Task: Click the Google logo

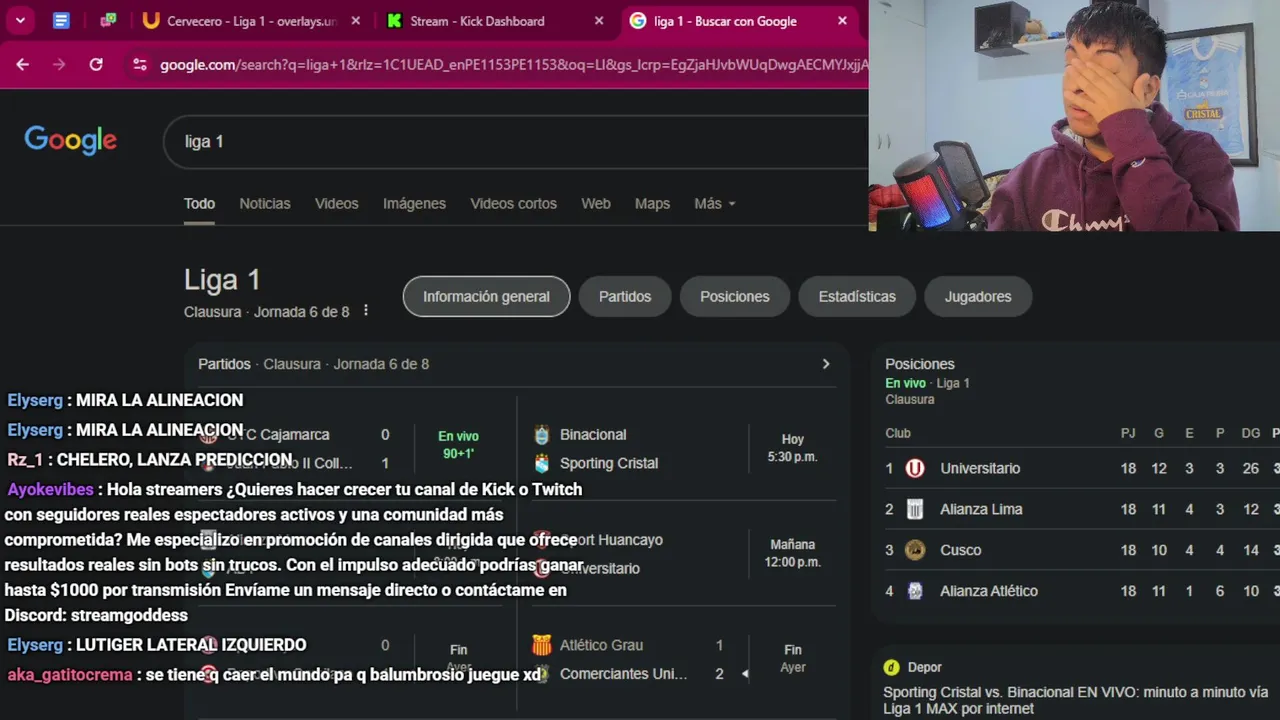Action: (x=70, y=141)
